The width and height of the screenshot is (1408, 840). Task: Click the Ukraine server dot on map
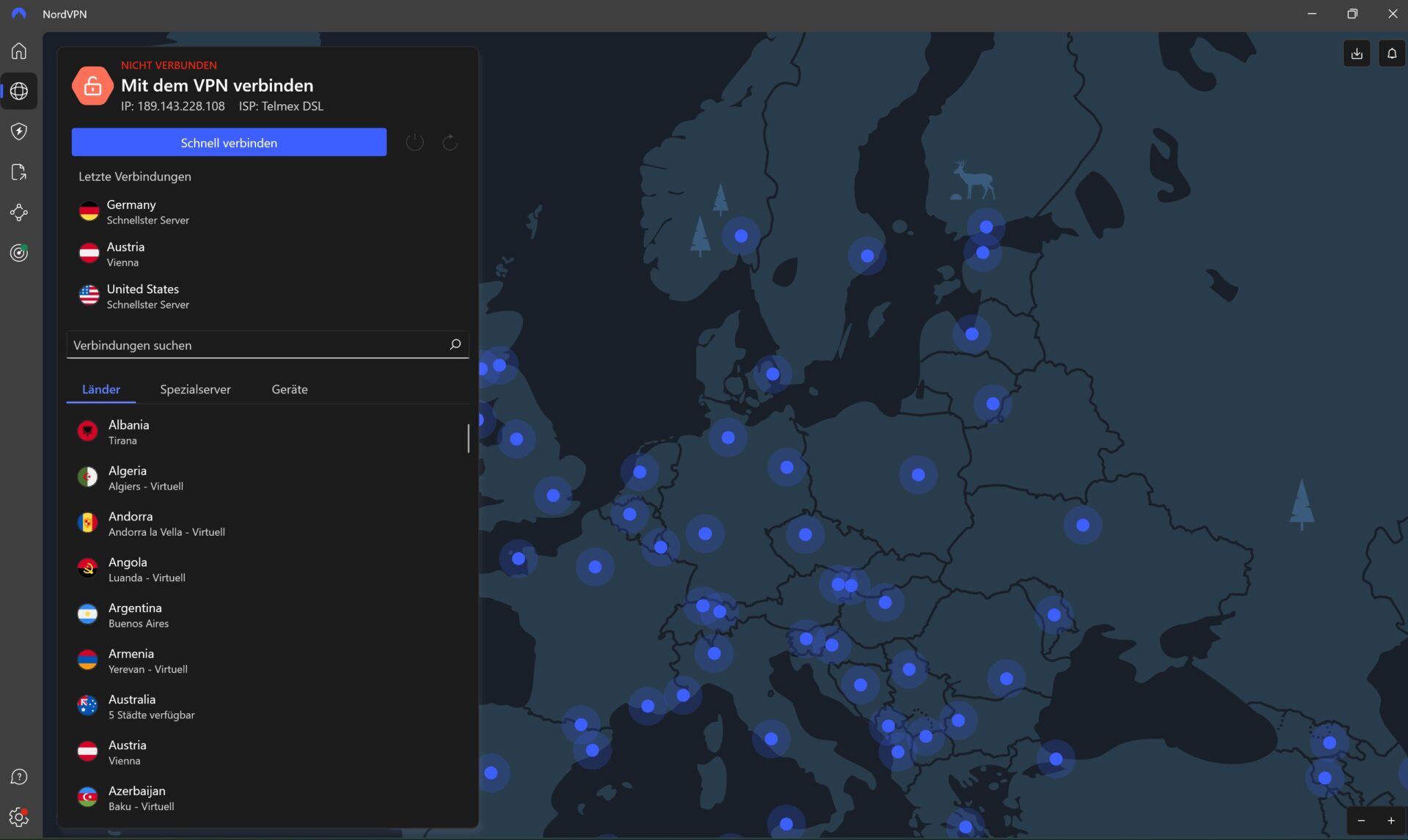1083,525
